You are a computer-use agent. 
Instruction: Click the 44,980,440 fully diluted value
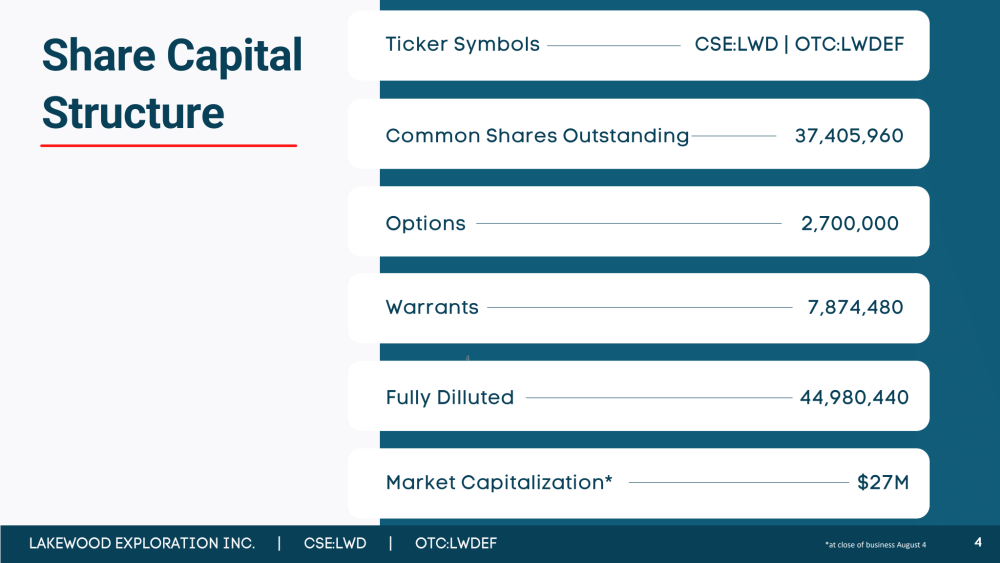pyautogui.click(x=854, y=397)
